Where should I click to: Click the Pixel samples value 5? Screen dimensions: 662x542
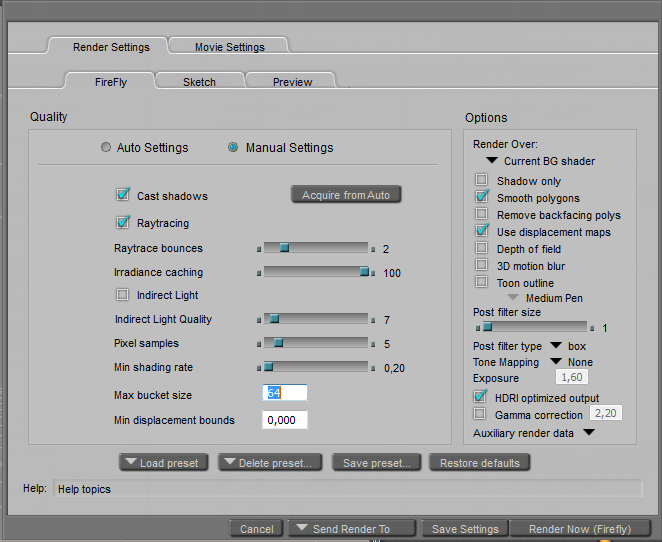pos(387,344)
